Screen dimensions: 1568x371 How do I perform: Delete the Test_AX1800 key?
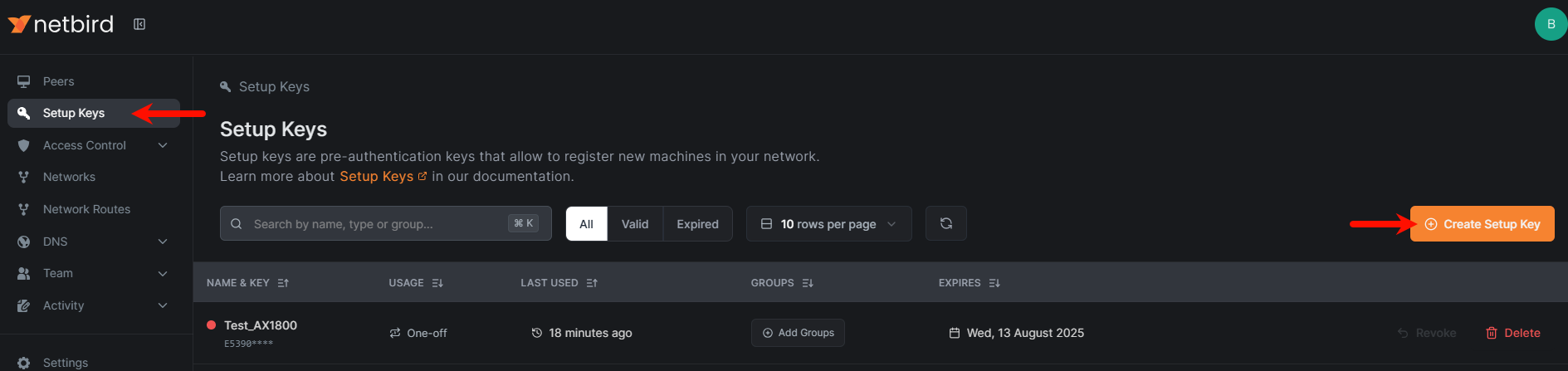point(1512,333)
